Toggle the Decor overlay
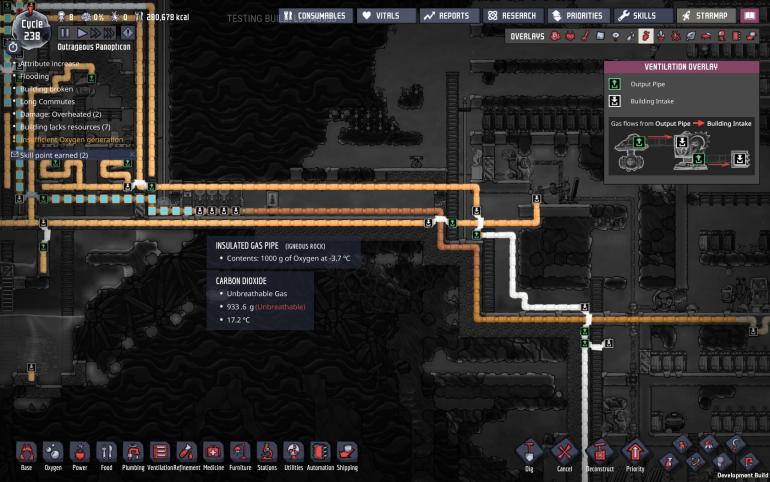This screenshot has height=482, width=770. click(661, 36)
